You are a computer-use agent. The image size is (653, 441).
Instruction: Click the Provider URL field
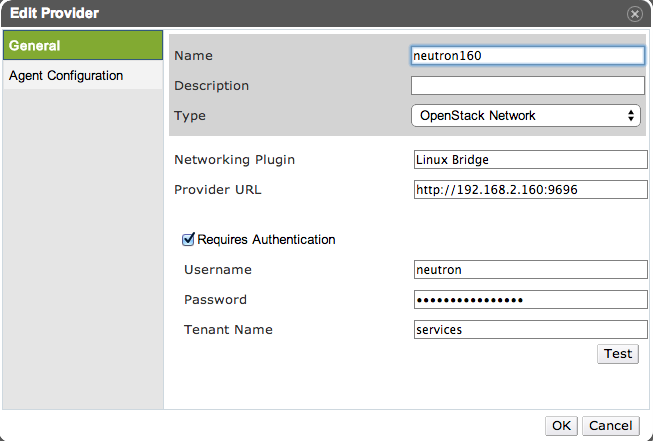tap(531, 189)
